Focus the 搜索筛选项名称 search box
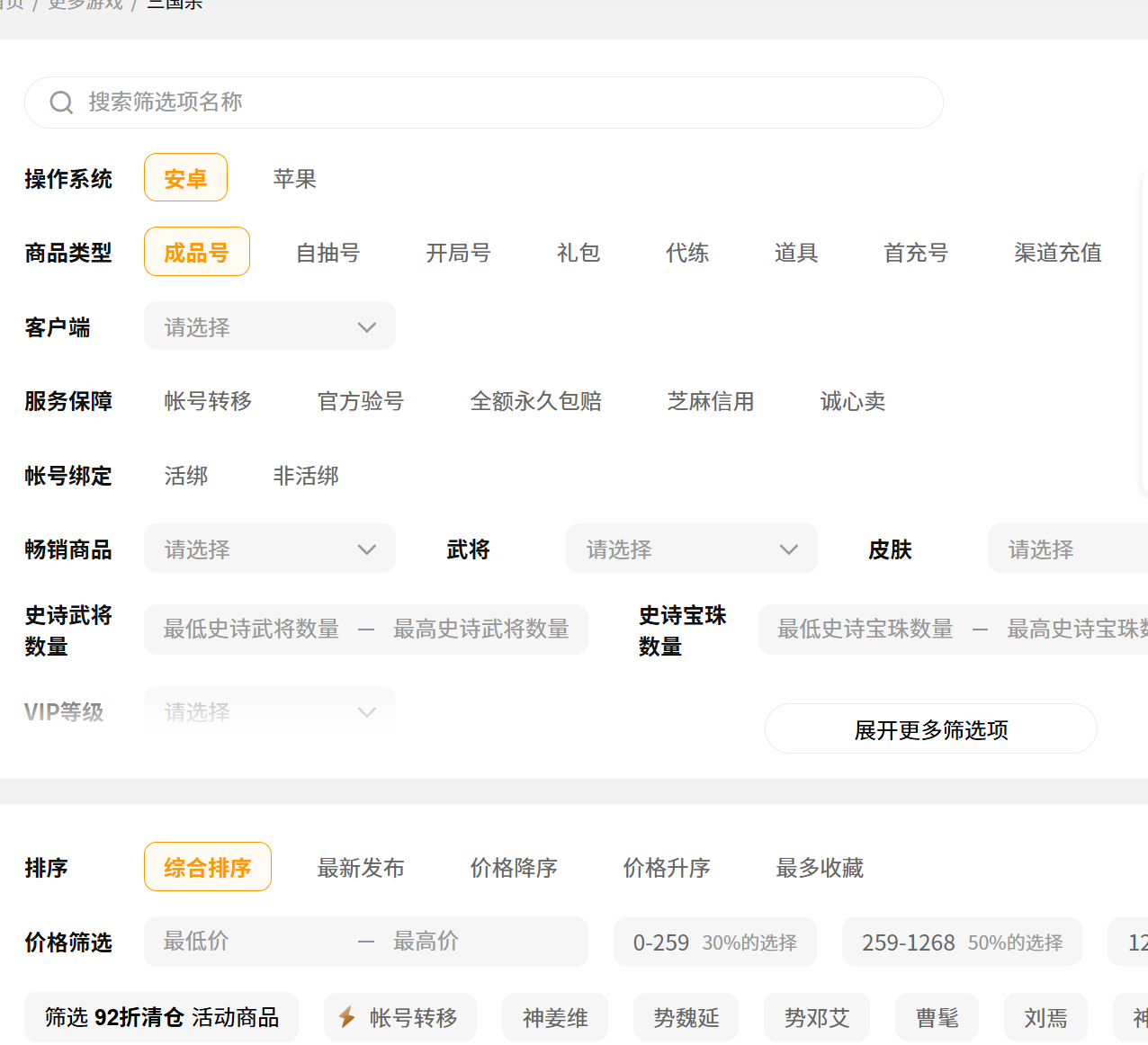The width and height of the screenshot is (1148, 1045). click(x=495, y=103)
